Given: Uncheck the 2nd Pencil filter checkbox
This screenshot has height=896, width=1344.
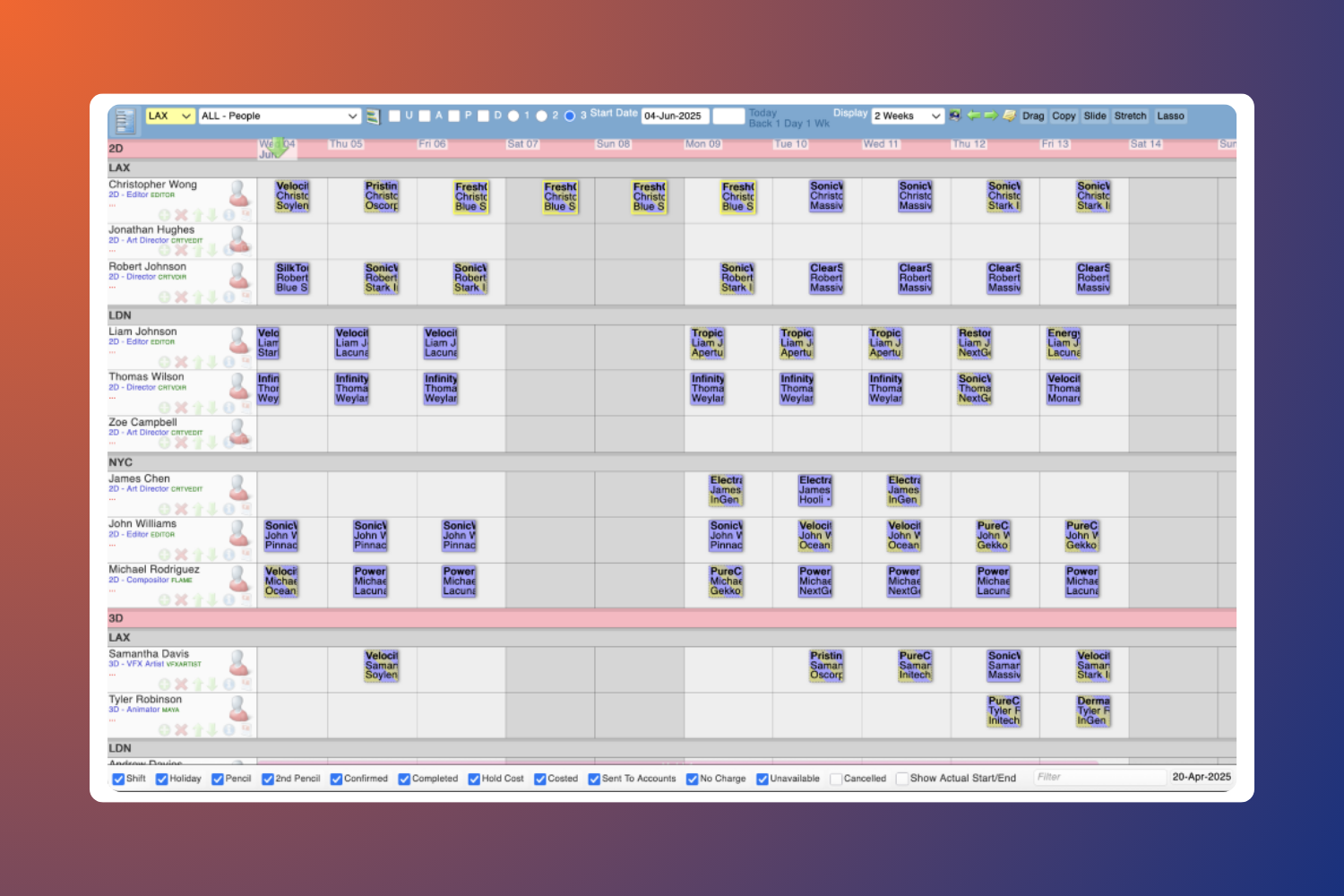Looking at the screenshot, I should click(268, 779).
